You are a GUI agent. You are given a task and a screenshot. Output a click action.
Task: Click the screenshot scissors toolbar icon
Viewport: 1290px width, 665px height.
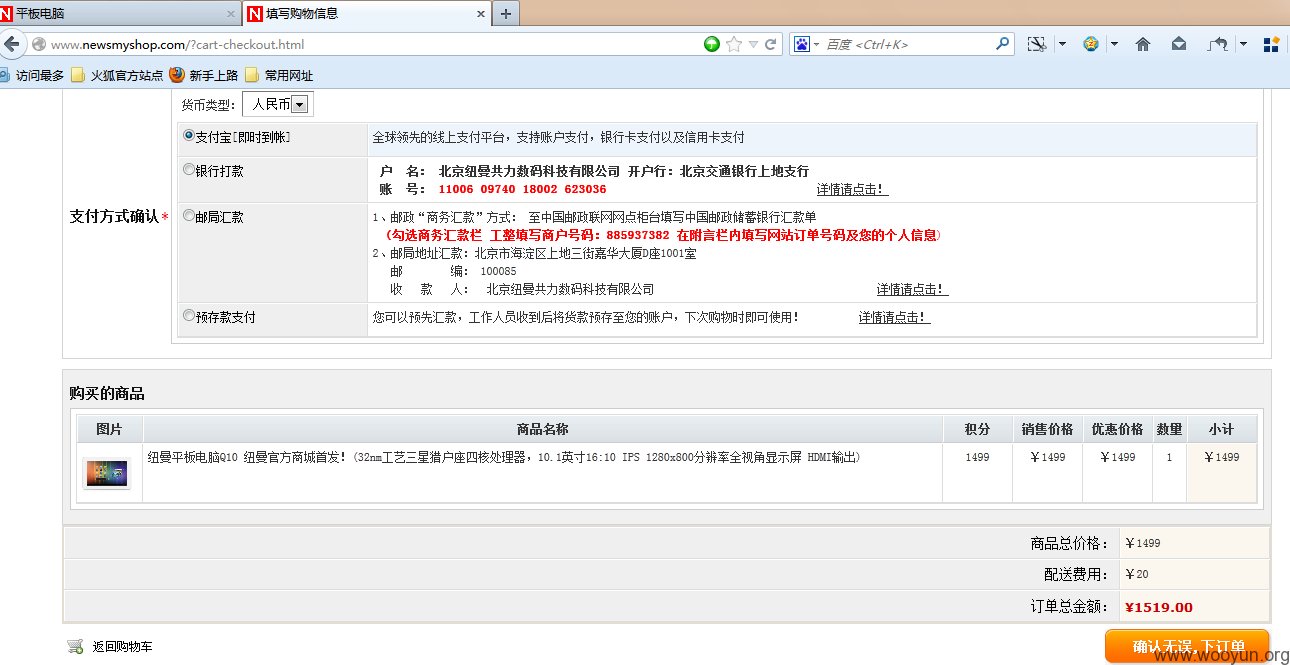click(x=1037, y=44)
